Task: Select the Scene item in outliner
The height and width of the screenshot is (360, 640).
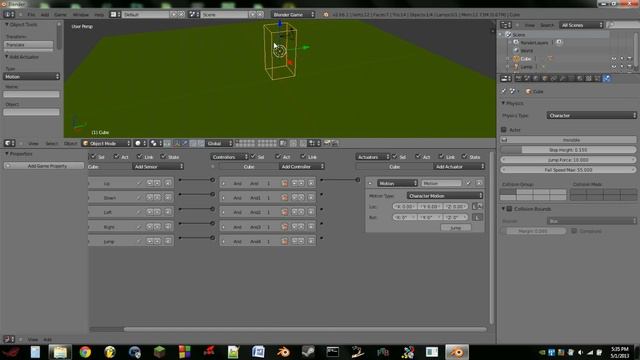Action: pos(519,35)
